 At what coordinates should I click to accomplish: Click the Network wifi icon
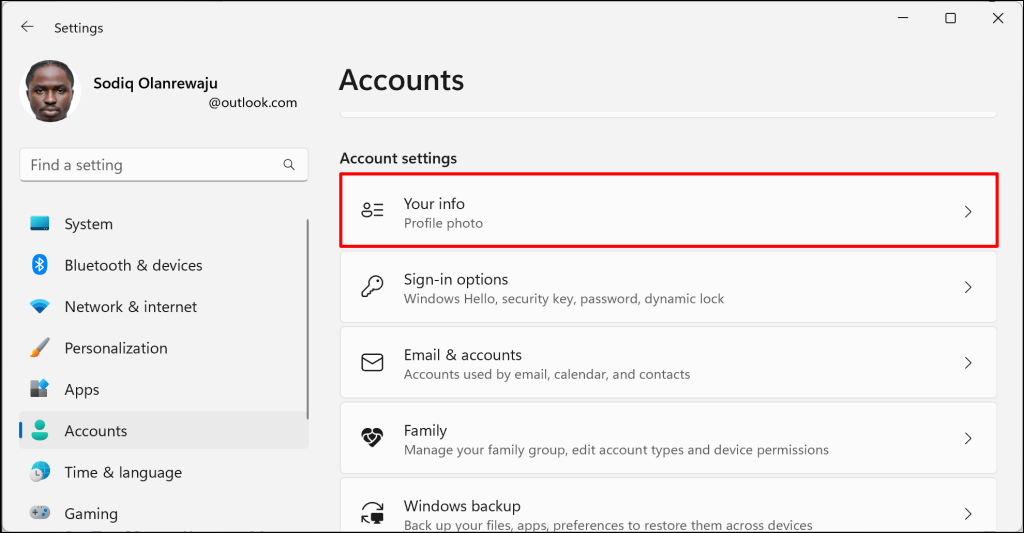pyautogui.click(x=40, y=307)
